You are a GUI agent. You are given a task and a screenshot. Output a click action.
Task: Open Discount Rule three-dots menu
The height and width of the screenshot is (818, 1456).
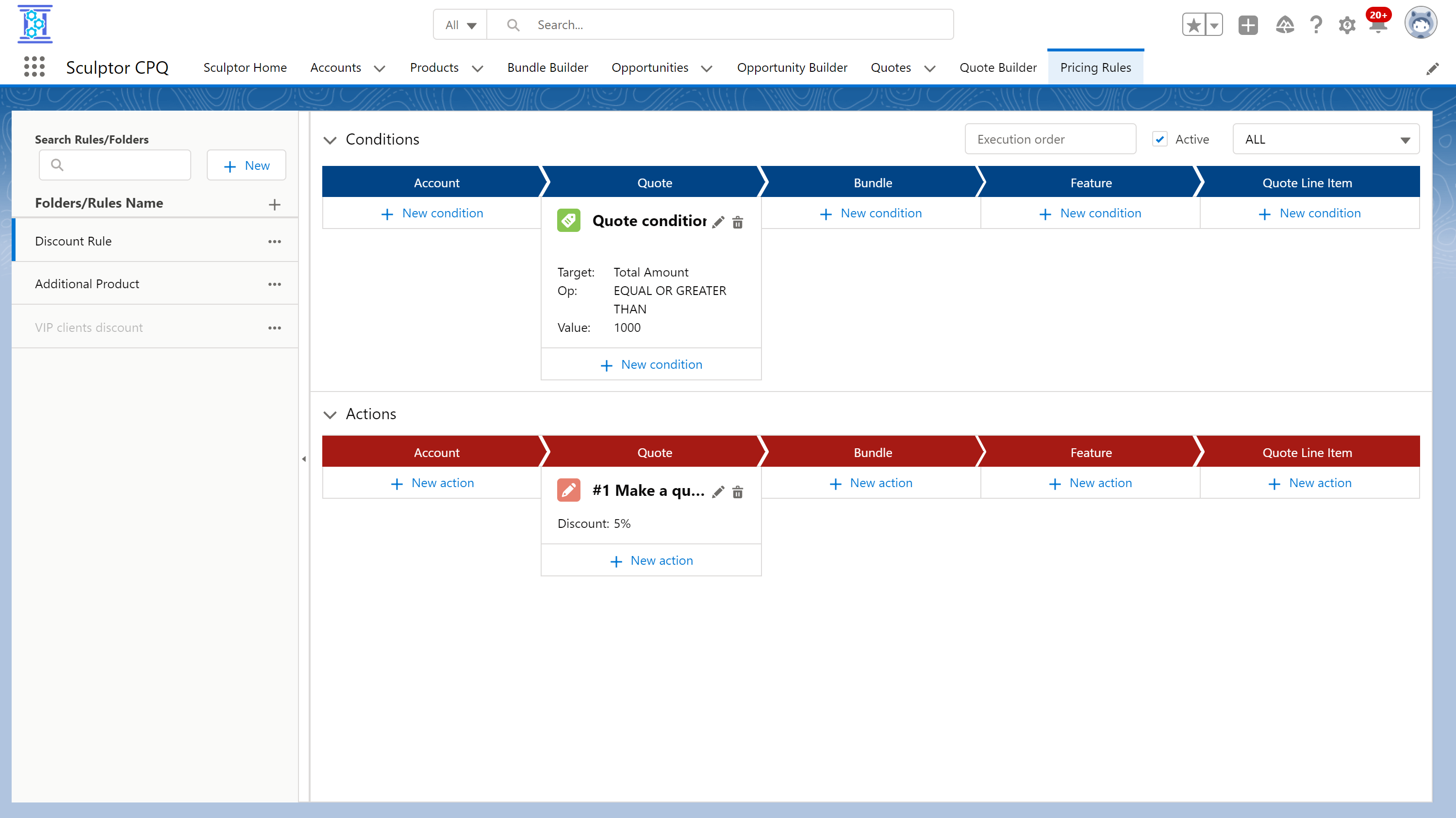[275, 241]
